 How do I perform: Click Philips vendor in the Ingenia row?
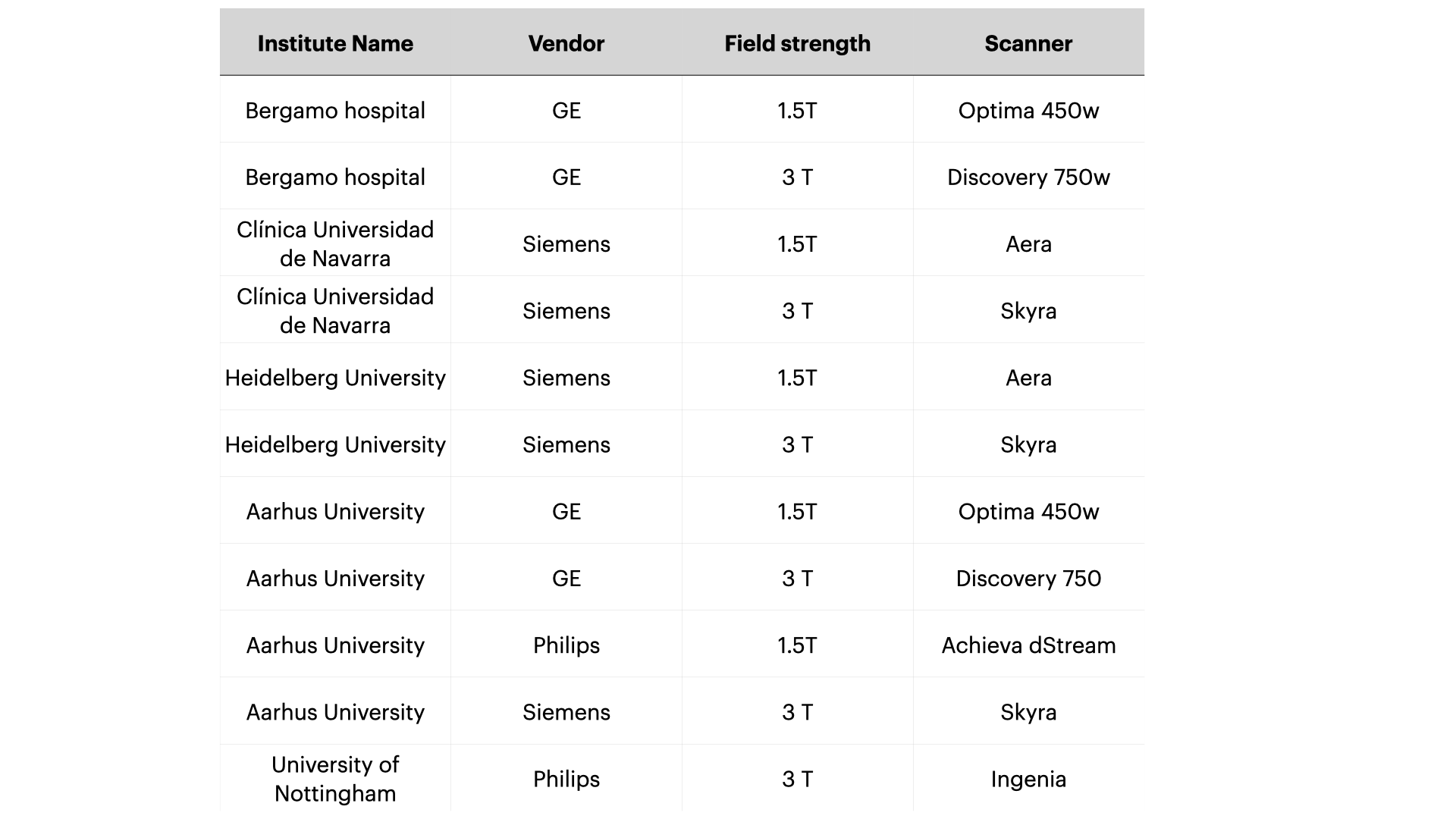566,779
